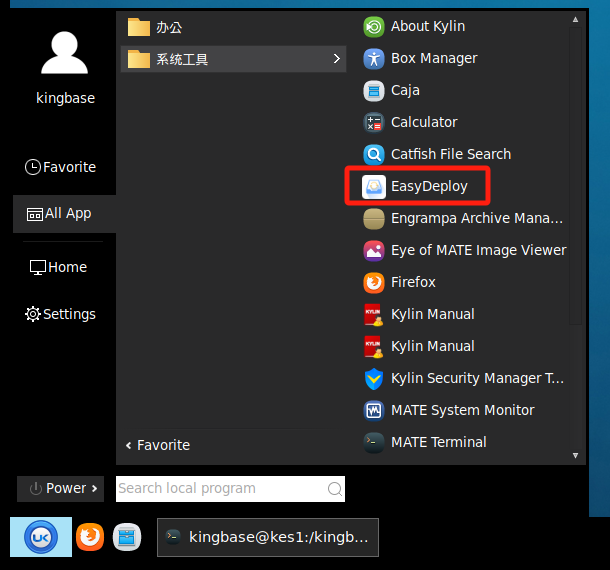Go back to Favorite list
Viewport: 610px width, 570px height.
pyautogui.click(x=158, y=445)
